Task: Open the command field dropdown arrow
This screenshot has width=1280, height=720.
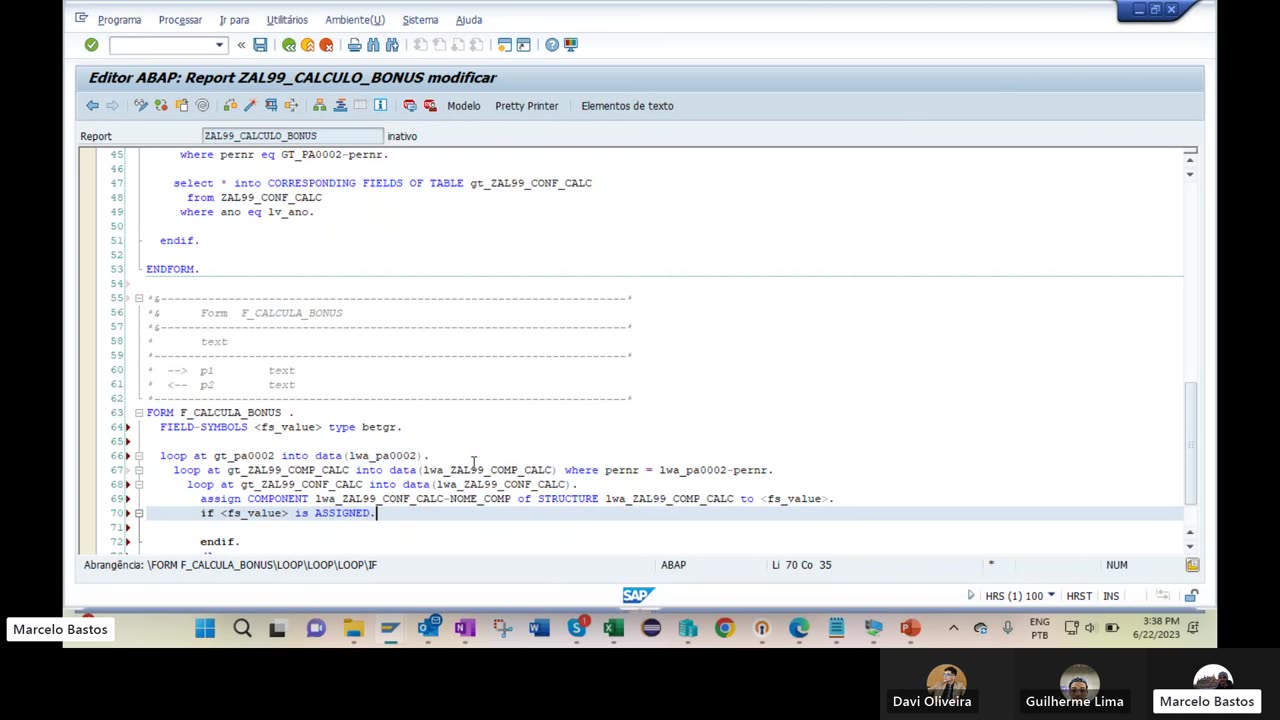Action: (x=219, y=45)
